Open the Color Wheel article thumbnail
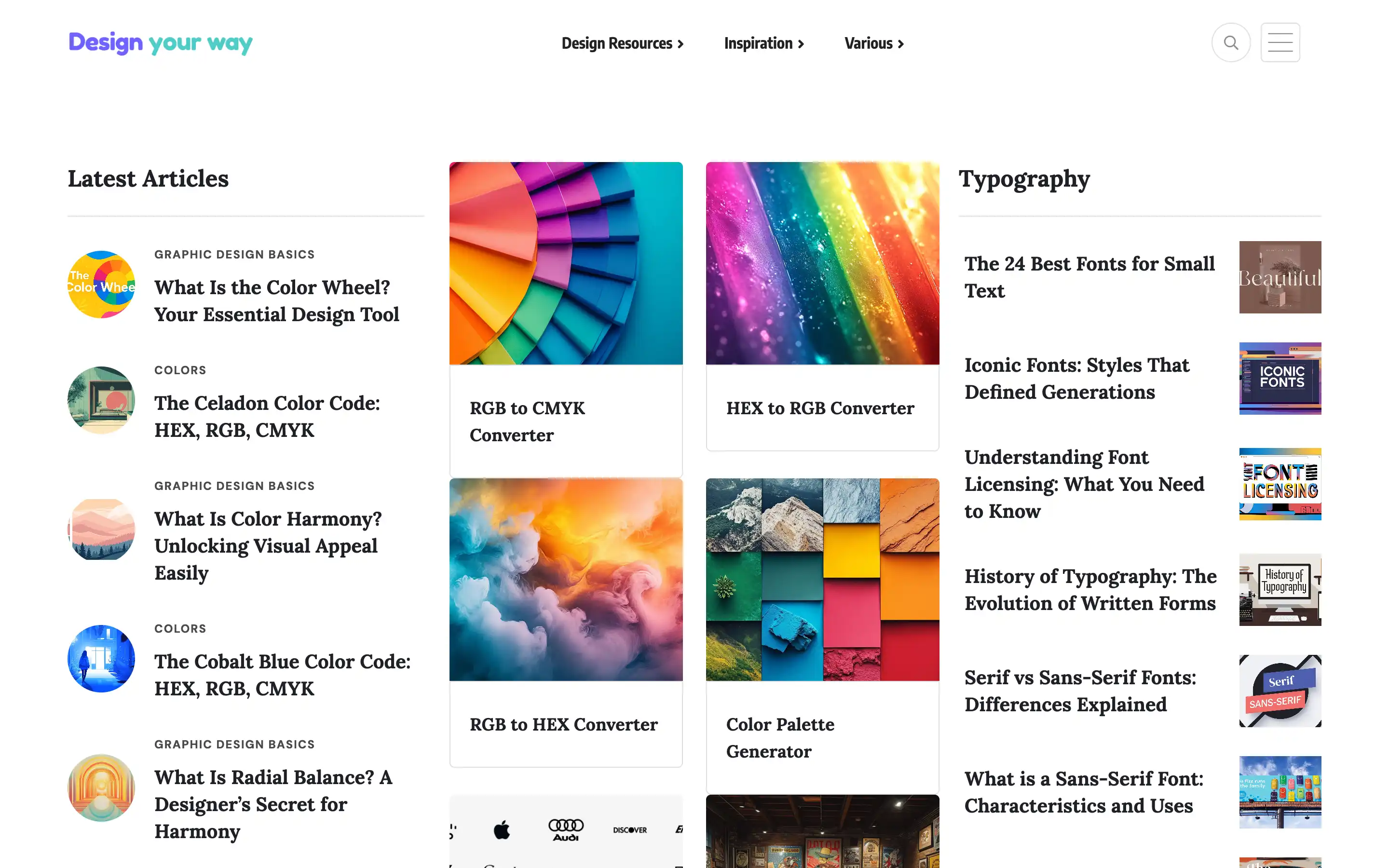The height and width of the screenshot is (868, 1389). 102,285
